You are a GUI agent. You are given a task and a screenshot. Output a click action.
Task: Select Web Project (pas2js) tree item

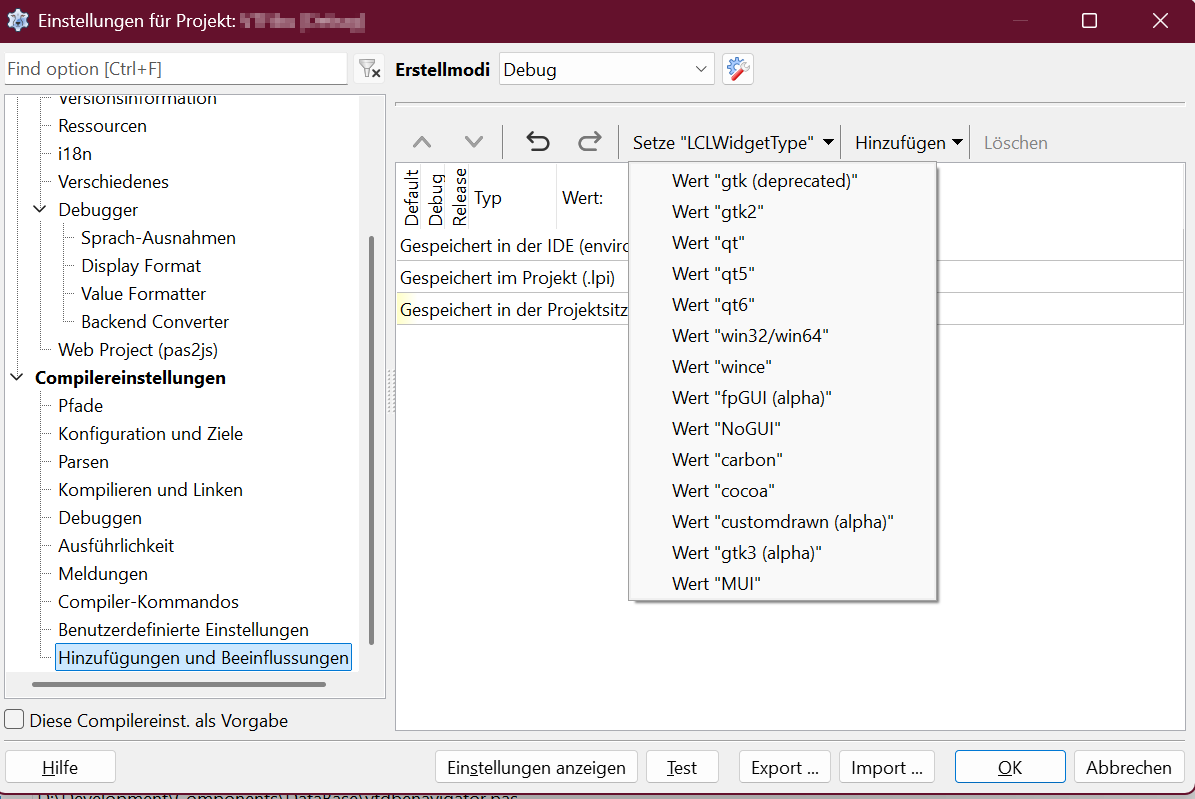pyautogui.click(x=138, y=350)
